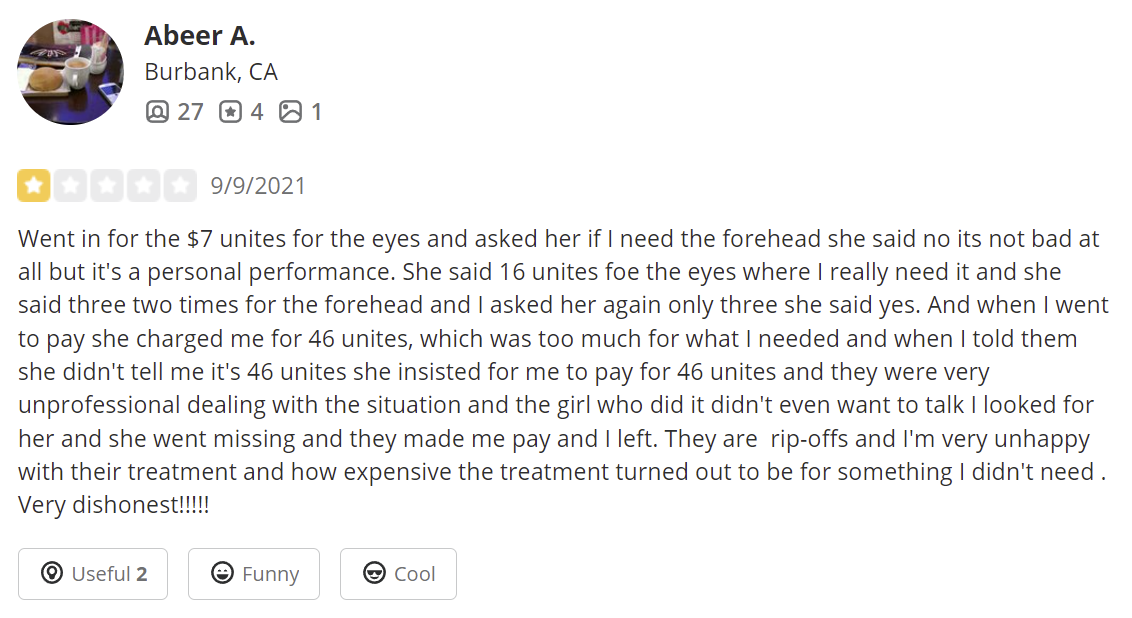Viewport: 1132px width, 618px height.
Task: Click the number 27 friends count
Action: (x=191, y=112)
